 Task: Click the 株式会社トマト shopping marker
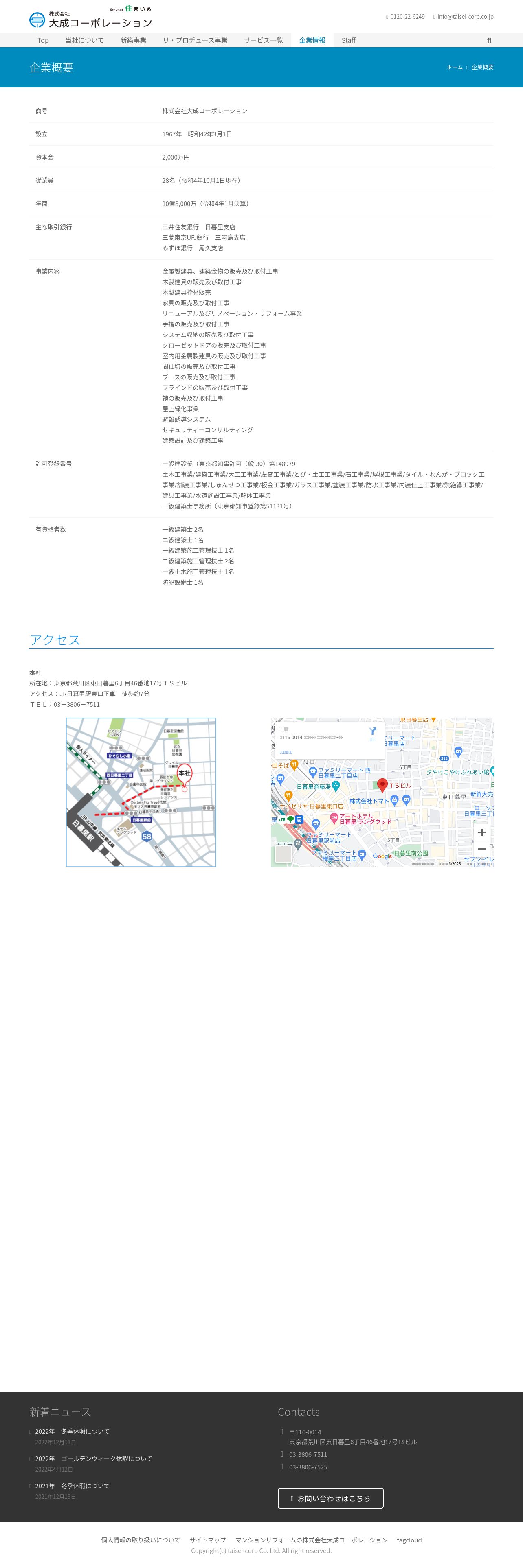395,800
